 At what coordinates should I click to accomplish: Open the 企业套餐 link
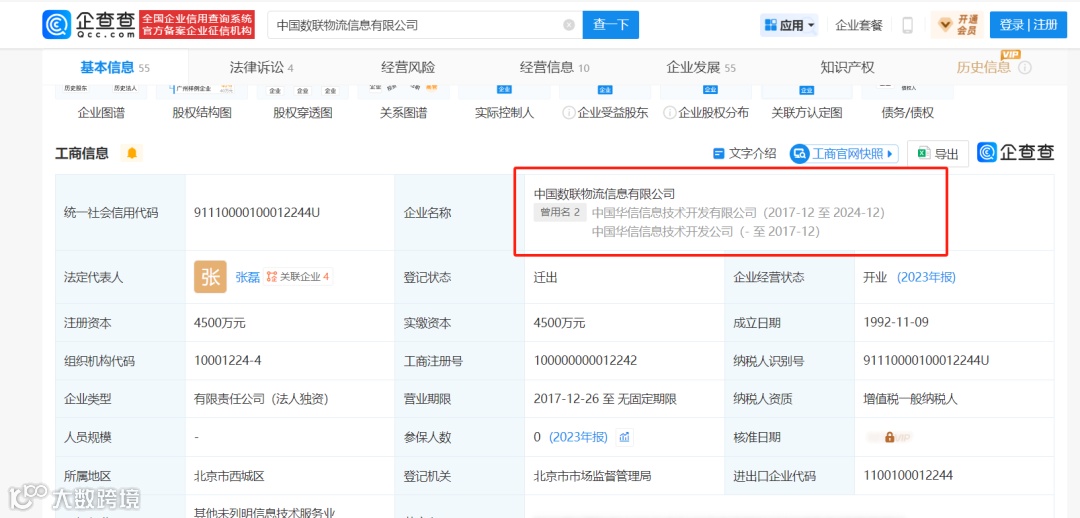[859, 25]
